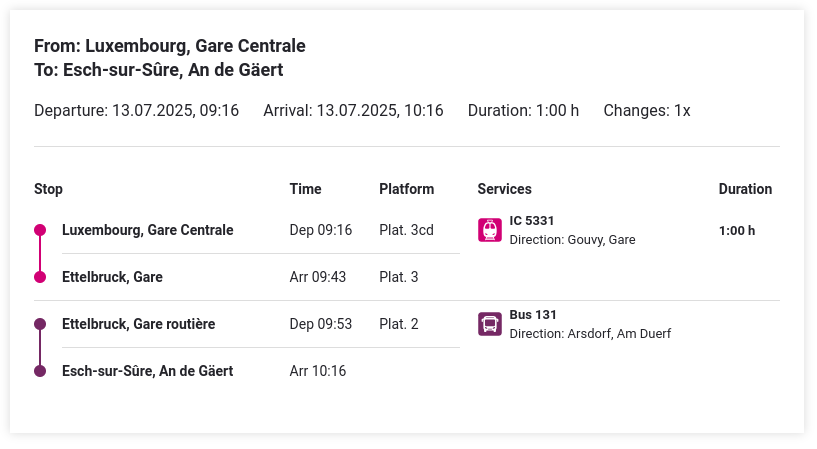Select the Ettelbruck, Gare stop name
This screenshot has height=449, width=817.
(x=112, y=277)
